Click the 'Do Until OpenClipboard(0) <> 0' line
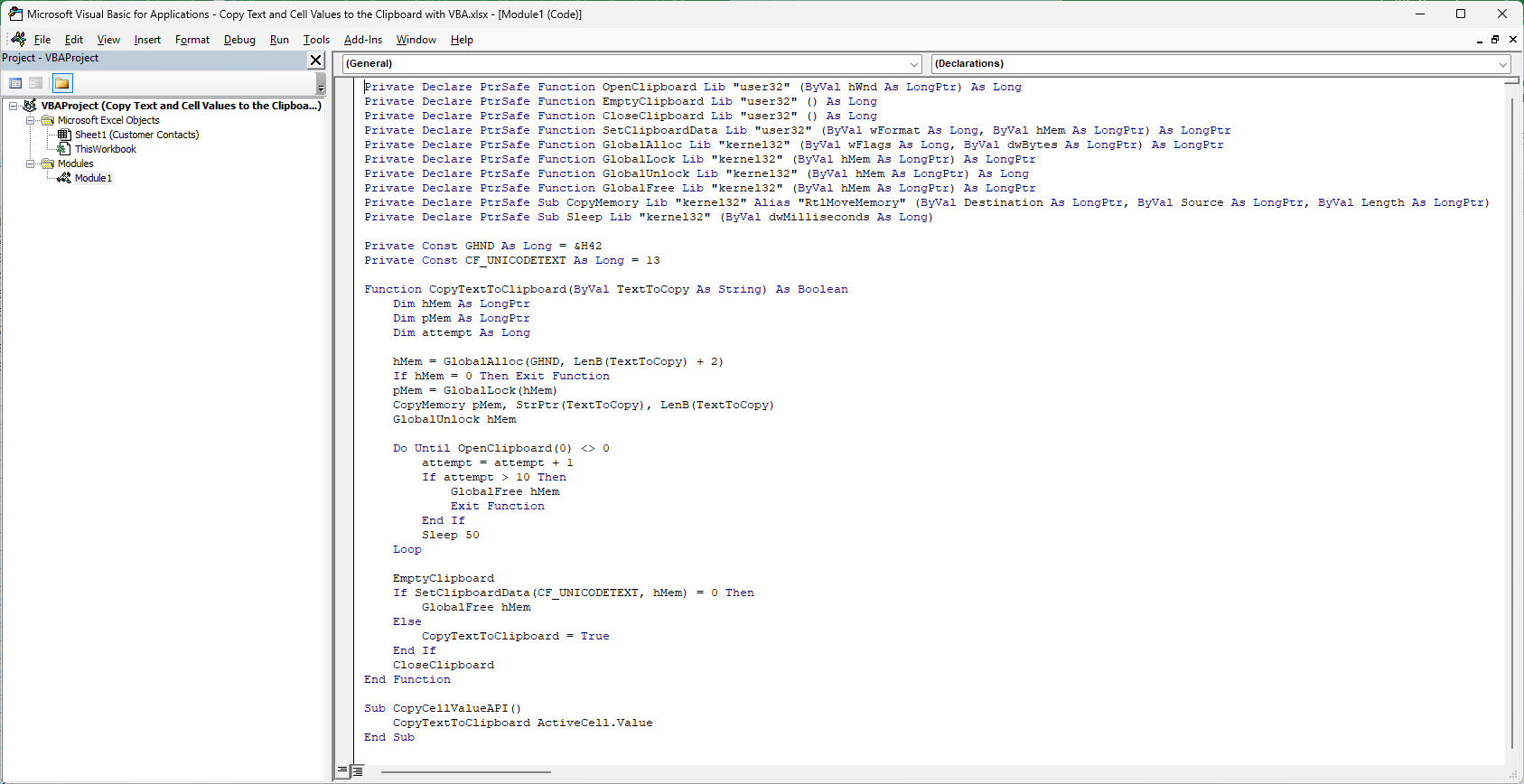Image resolution: width=1524 pixels, height=784 pixels. tap(501, 448)
